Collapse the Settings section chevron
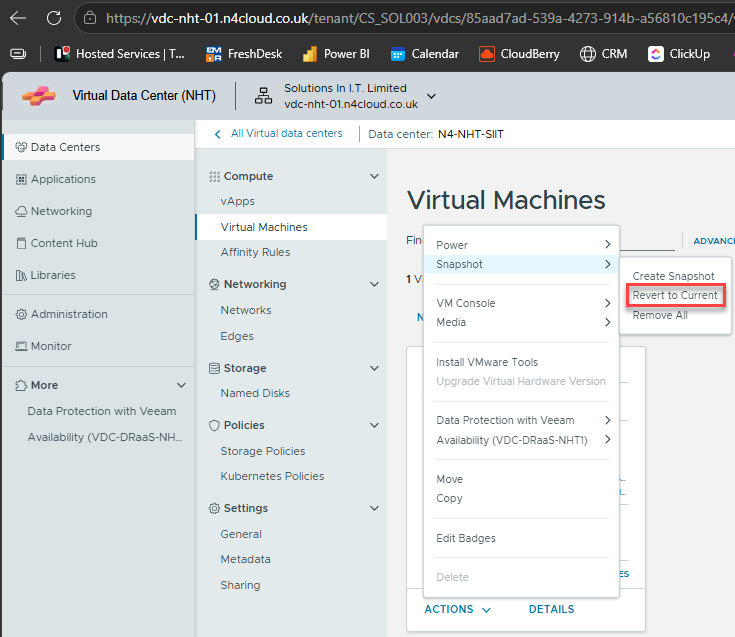 tap(374, 508)
